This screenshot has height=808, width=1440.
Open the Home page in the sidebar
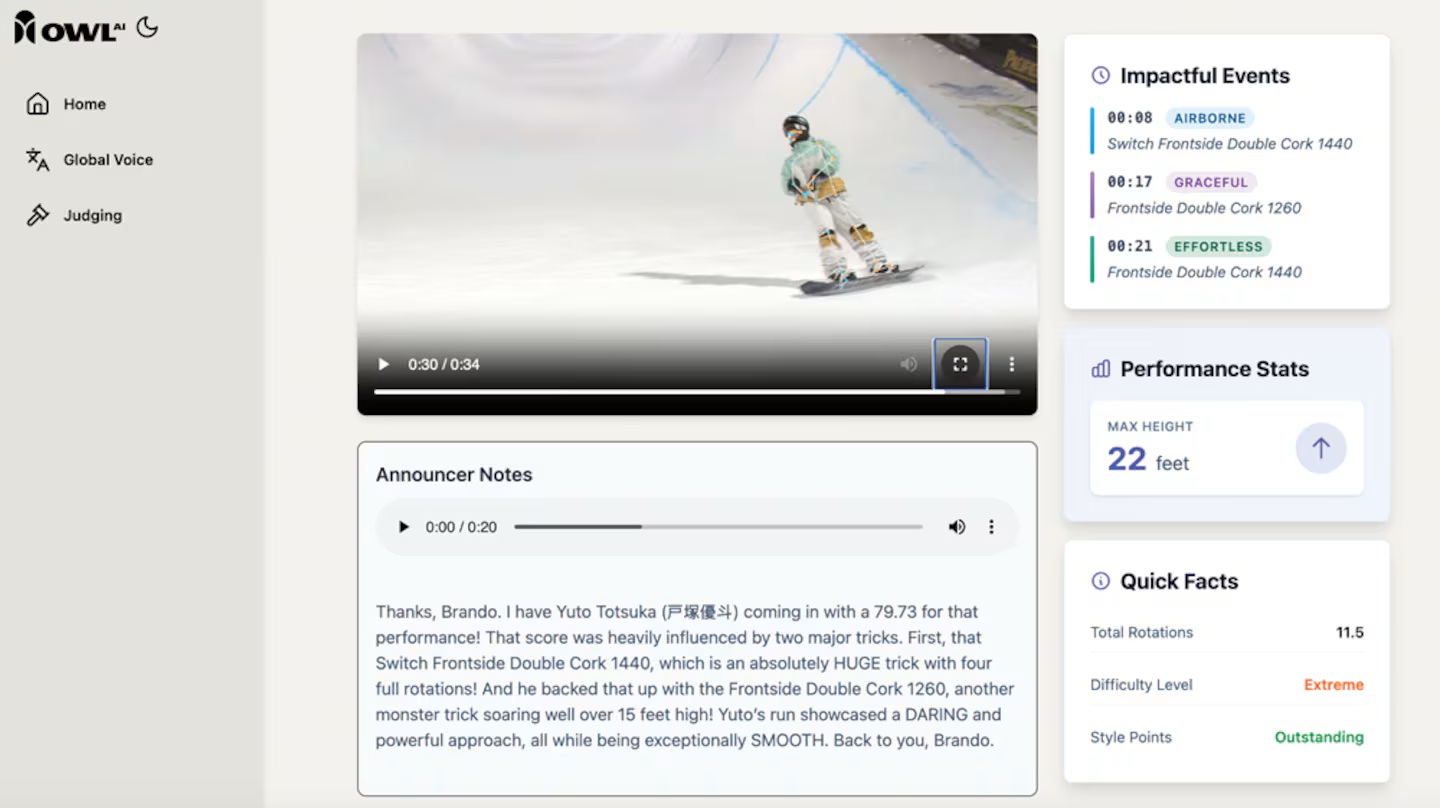click(x=84, y=104)
